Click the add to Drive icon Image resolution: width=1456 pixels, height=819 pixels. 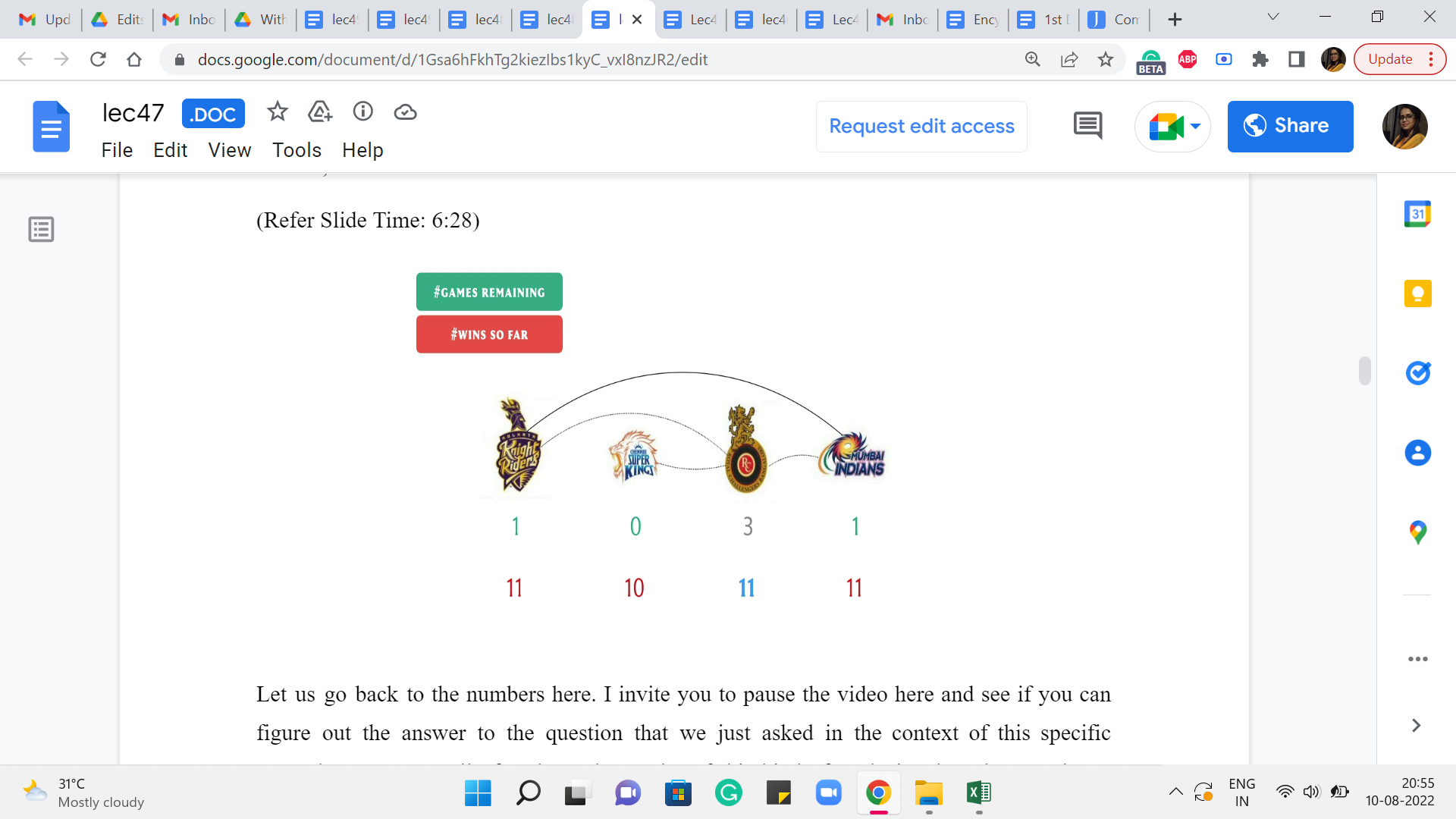click(x=320, y=112)
